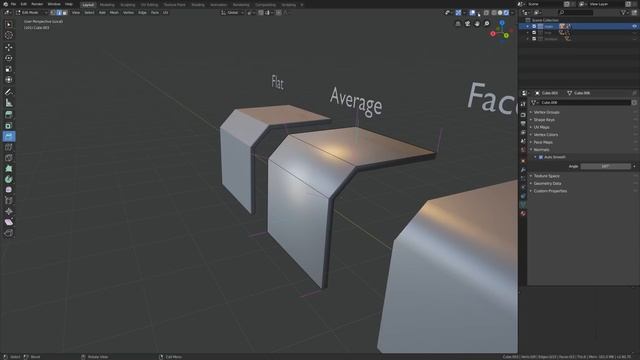Expand the Shape Keys panel
The image size is (640, 360).
544,120
